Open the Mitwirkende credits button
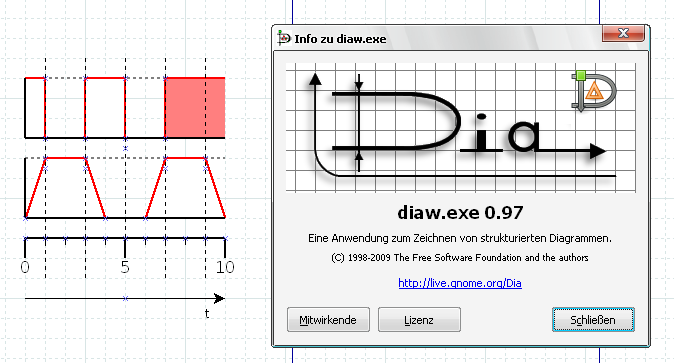 pyautogui.click(x=328, y=320)
